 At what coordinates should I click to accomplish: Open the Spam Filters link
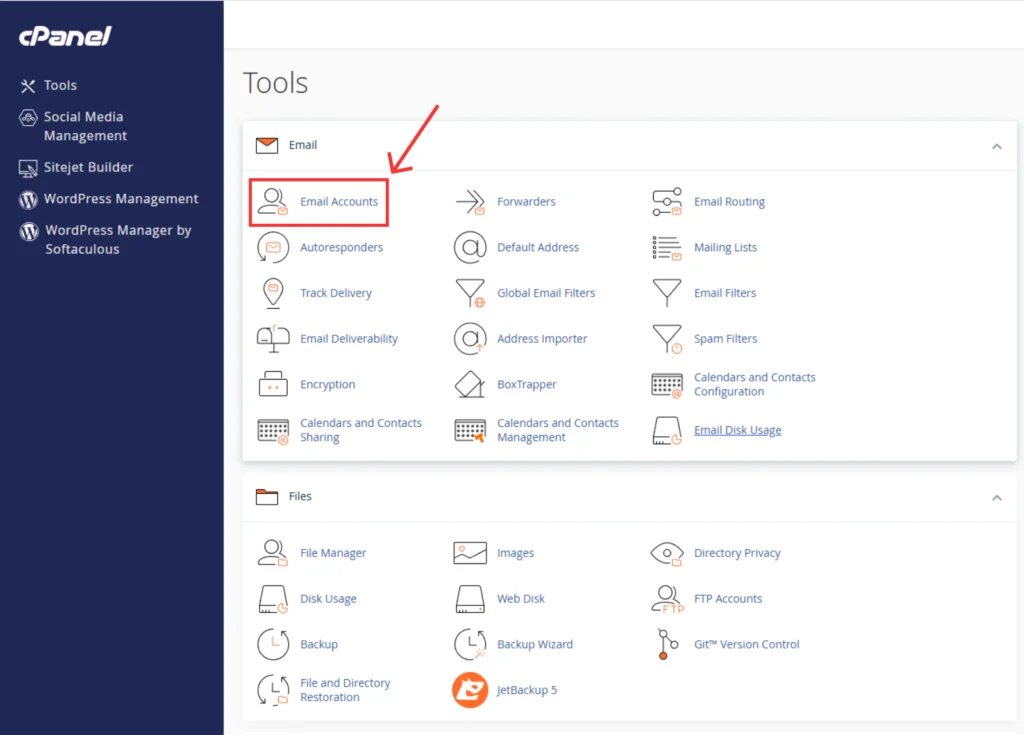coord(726,339)
